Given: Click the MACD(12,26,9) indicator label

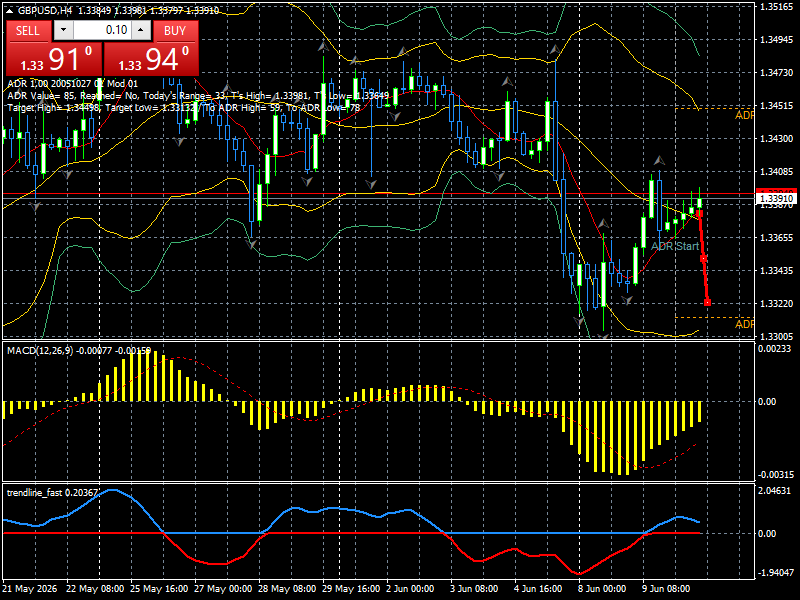Looking at the screenshot, I should [40, 351].
